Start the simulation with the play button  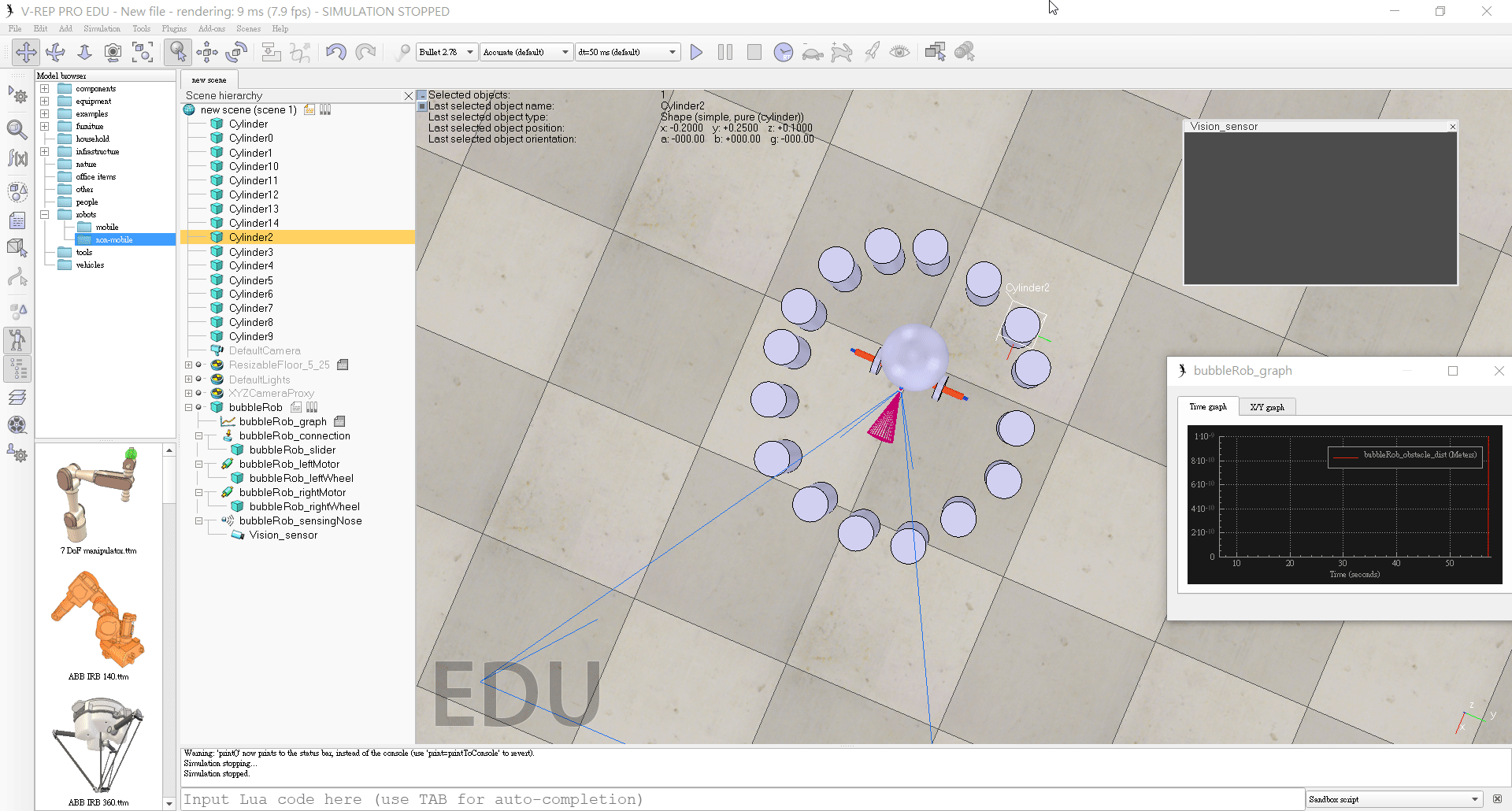[x=696, y=53]
